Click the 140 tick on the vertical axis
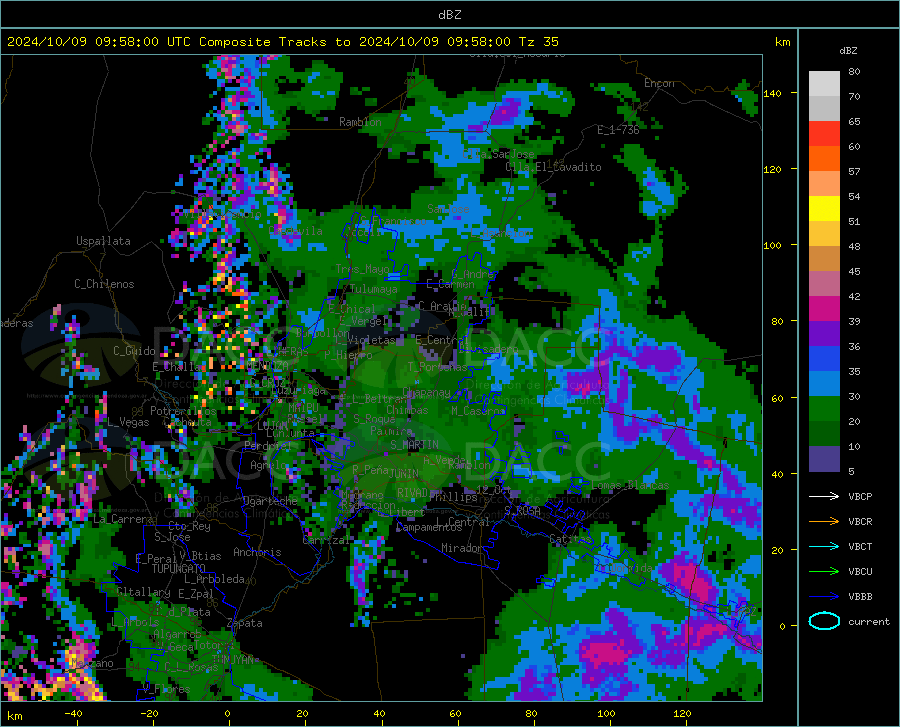The image size is (900, 727). 773,93
